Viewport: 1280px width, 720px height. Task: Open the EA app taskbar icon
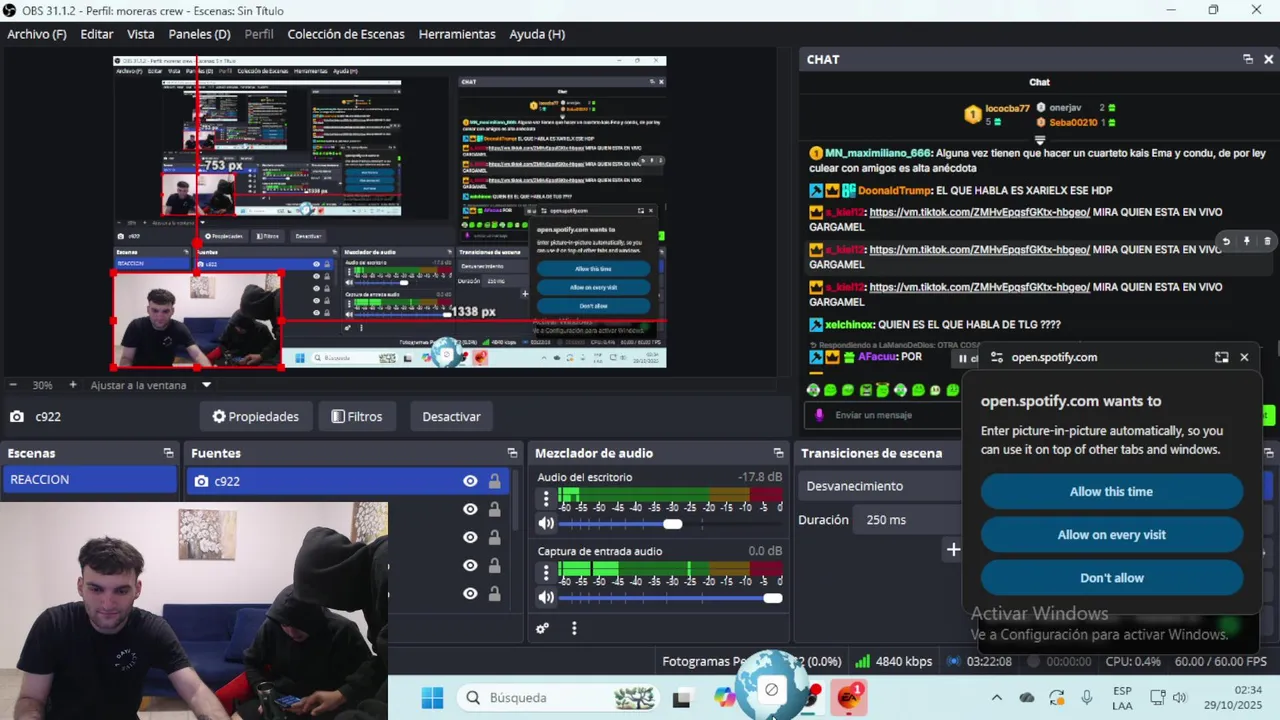pos(849,697)
